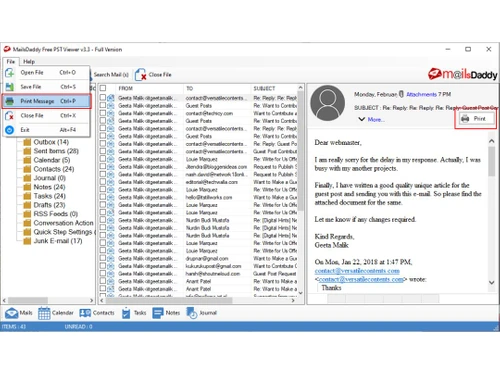Open the Tasks view icon
The width and height of the screenshot is (500, 375).
click(126, 313)
